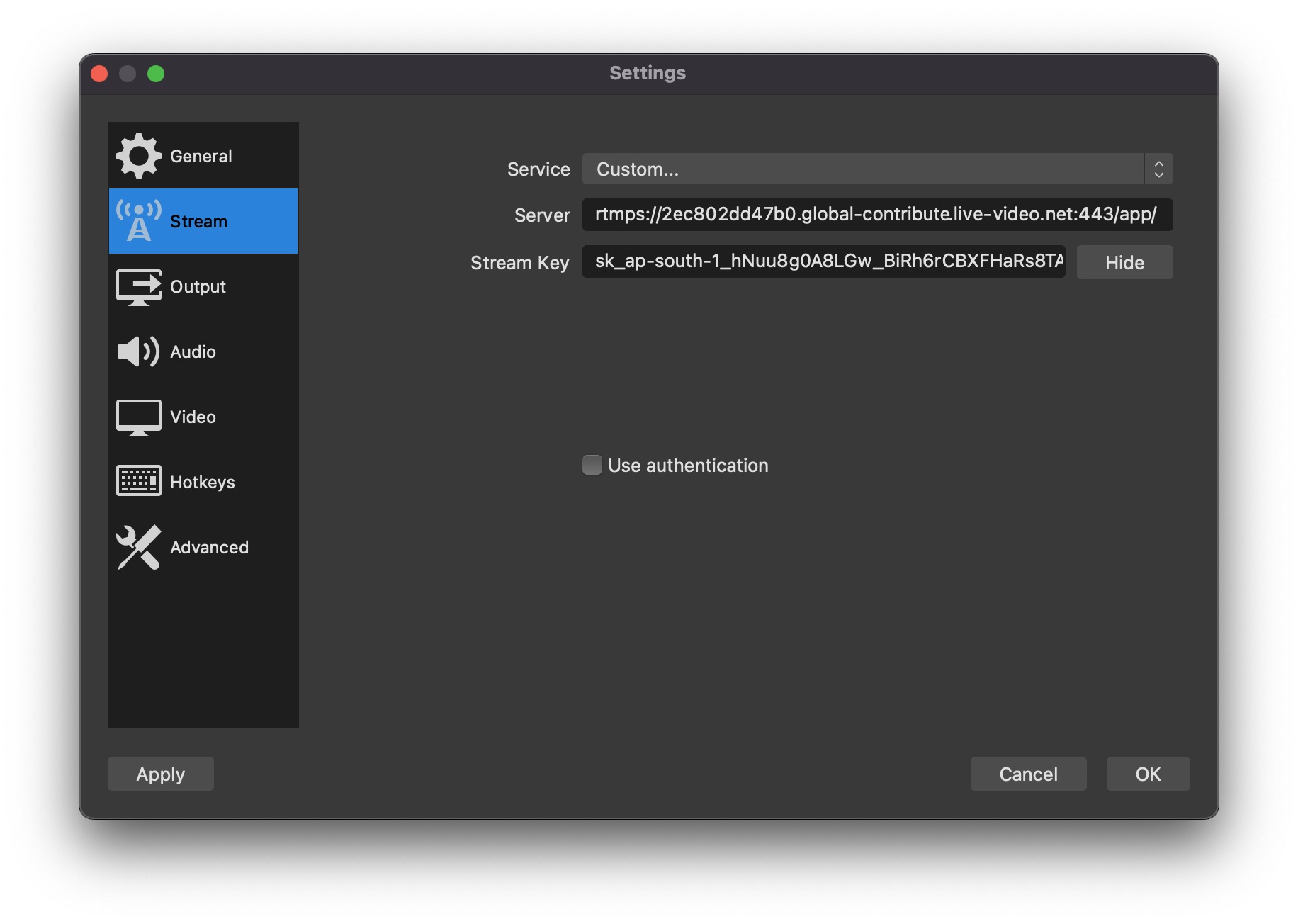
Task: Click into the Server URL field
Action: click(876, 215)
